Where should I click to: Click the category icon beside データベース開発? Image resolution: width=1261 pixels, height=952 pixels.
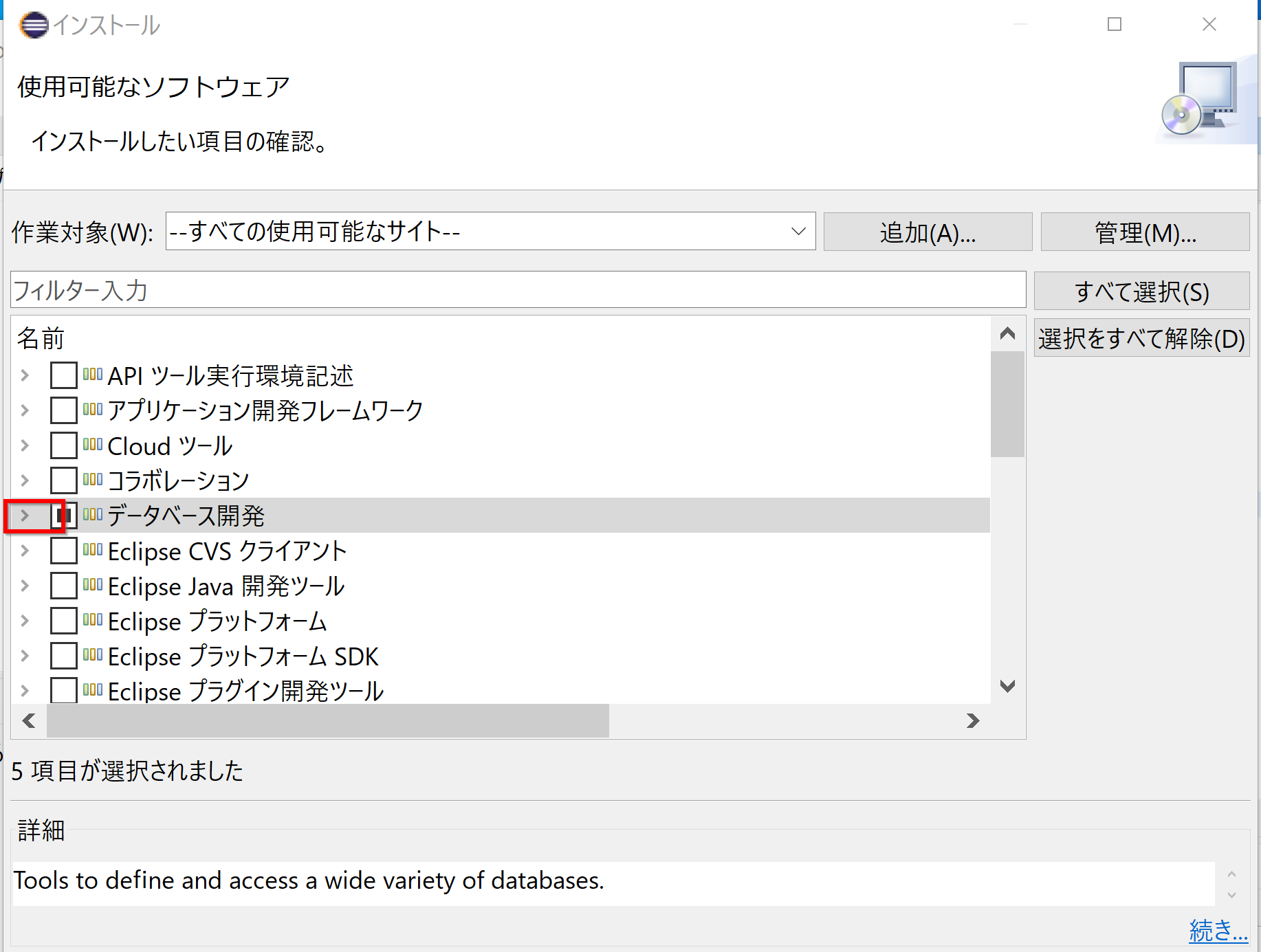[92, 515]
